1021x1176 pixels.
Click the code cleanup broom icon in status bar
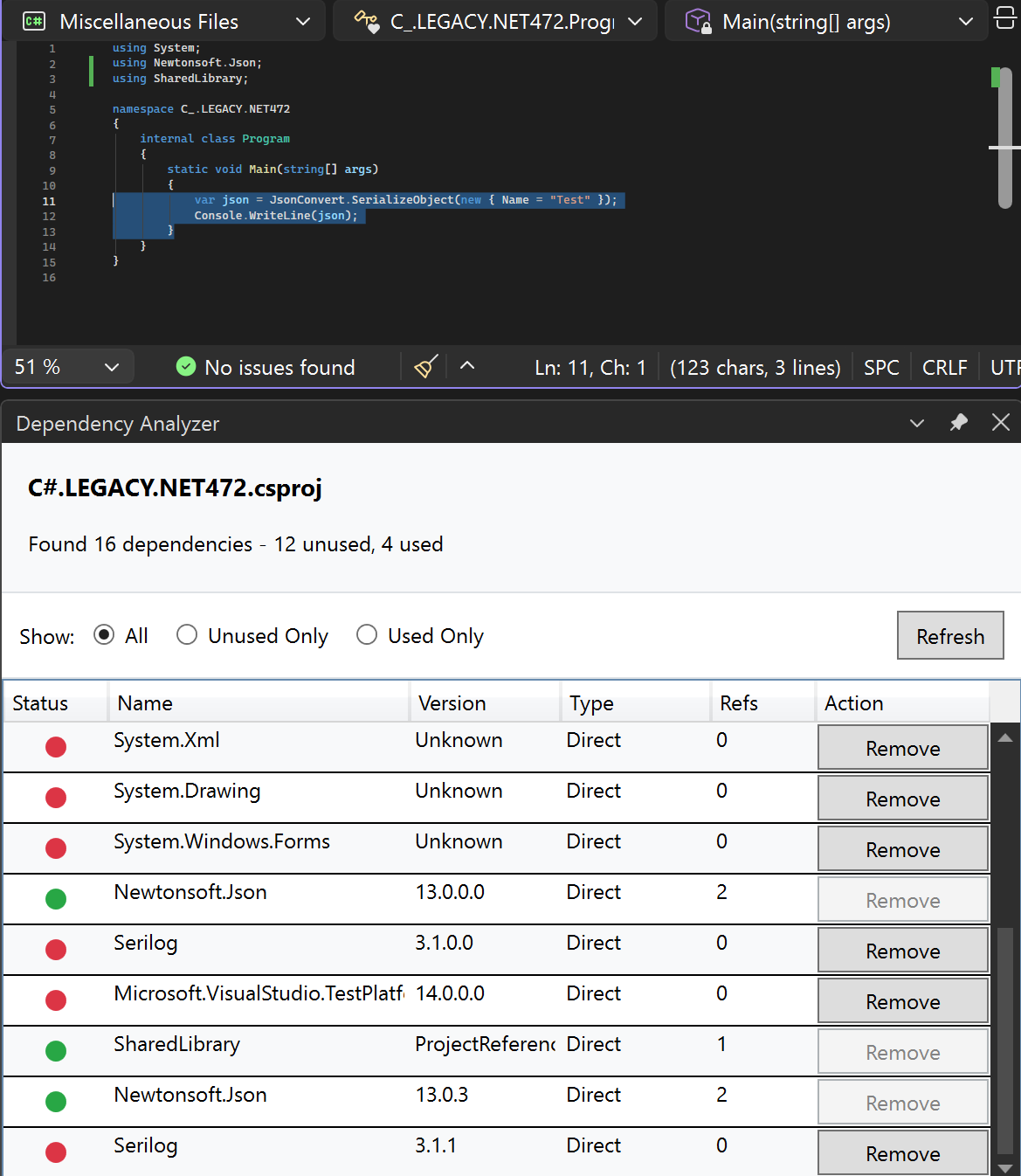[425, 367]
